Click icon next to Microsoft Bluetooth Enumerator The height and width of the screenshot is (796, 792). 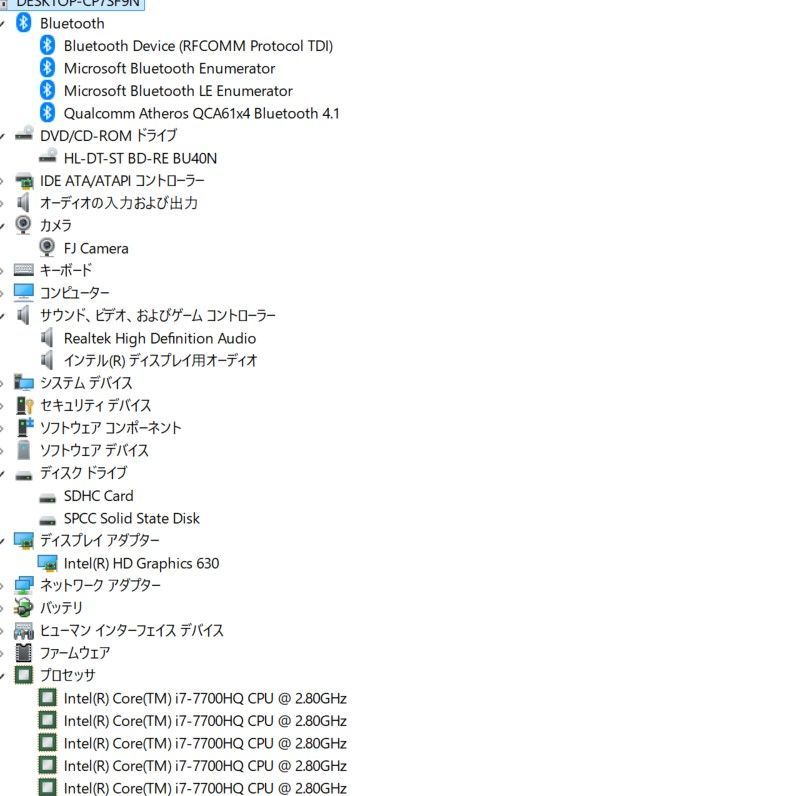point(47,68)
